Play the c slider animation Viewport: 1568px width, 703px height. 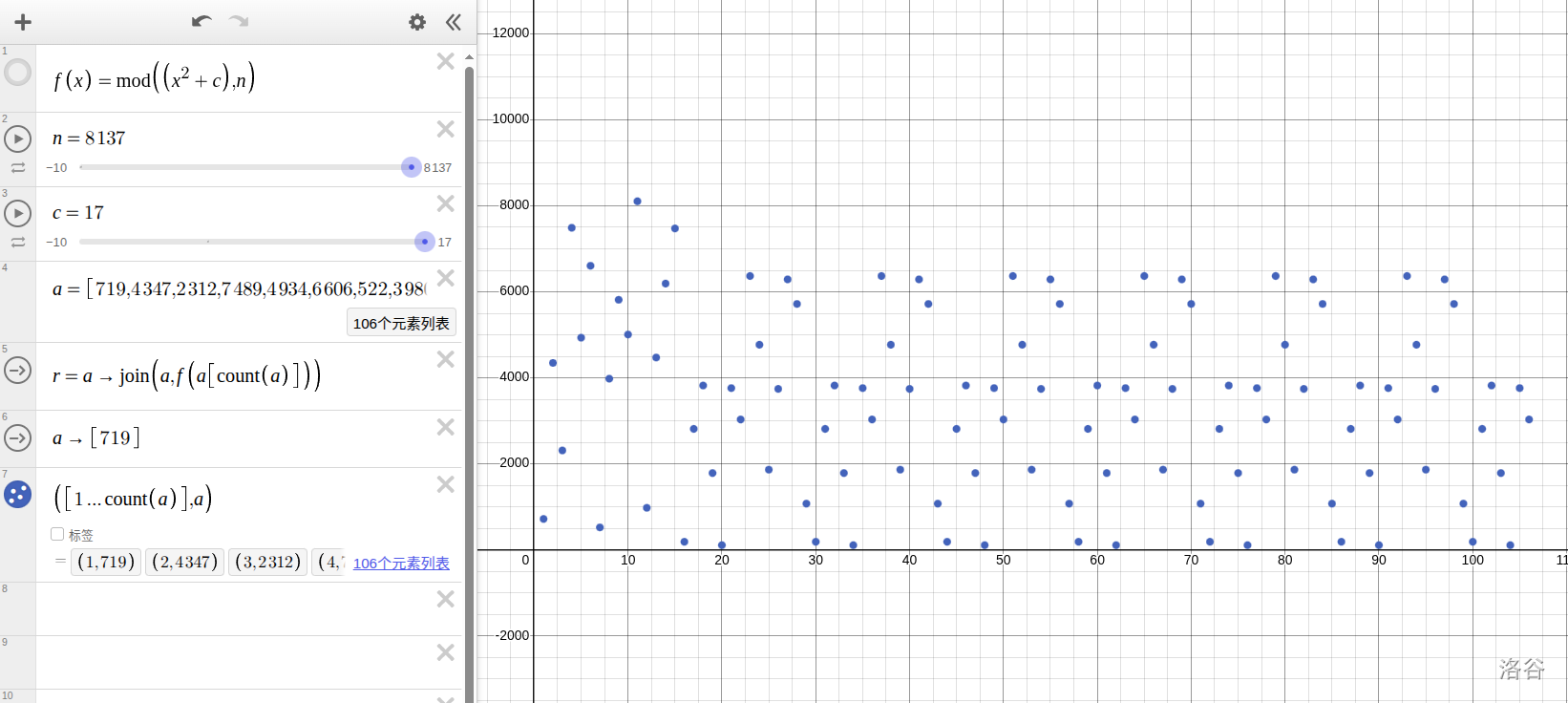coord(18,213)
